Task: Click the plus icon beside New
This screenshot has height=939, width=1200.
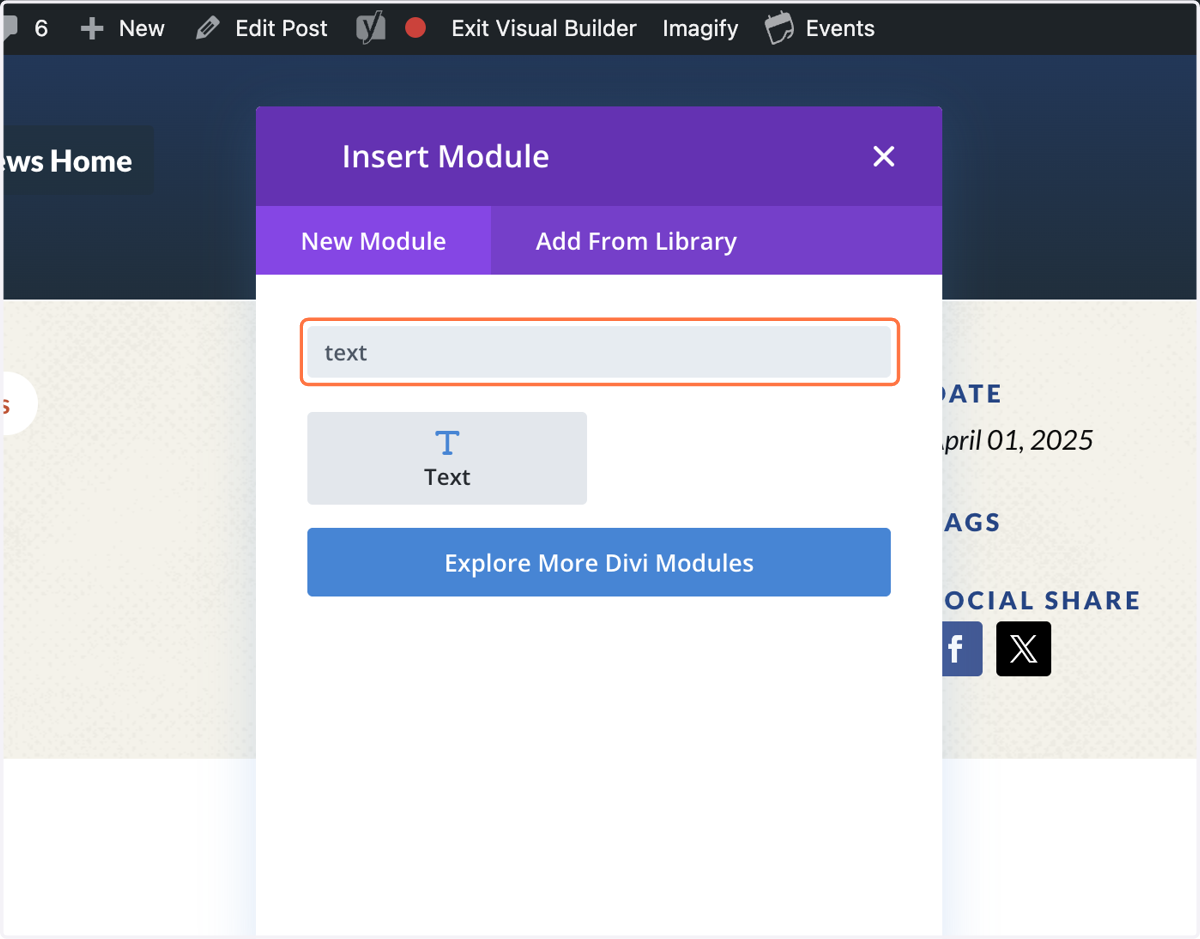Action: tap(92, 29)
